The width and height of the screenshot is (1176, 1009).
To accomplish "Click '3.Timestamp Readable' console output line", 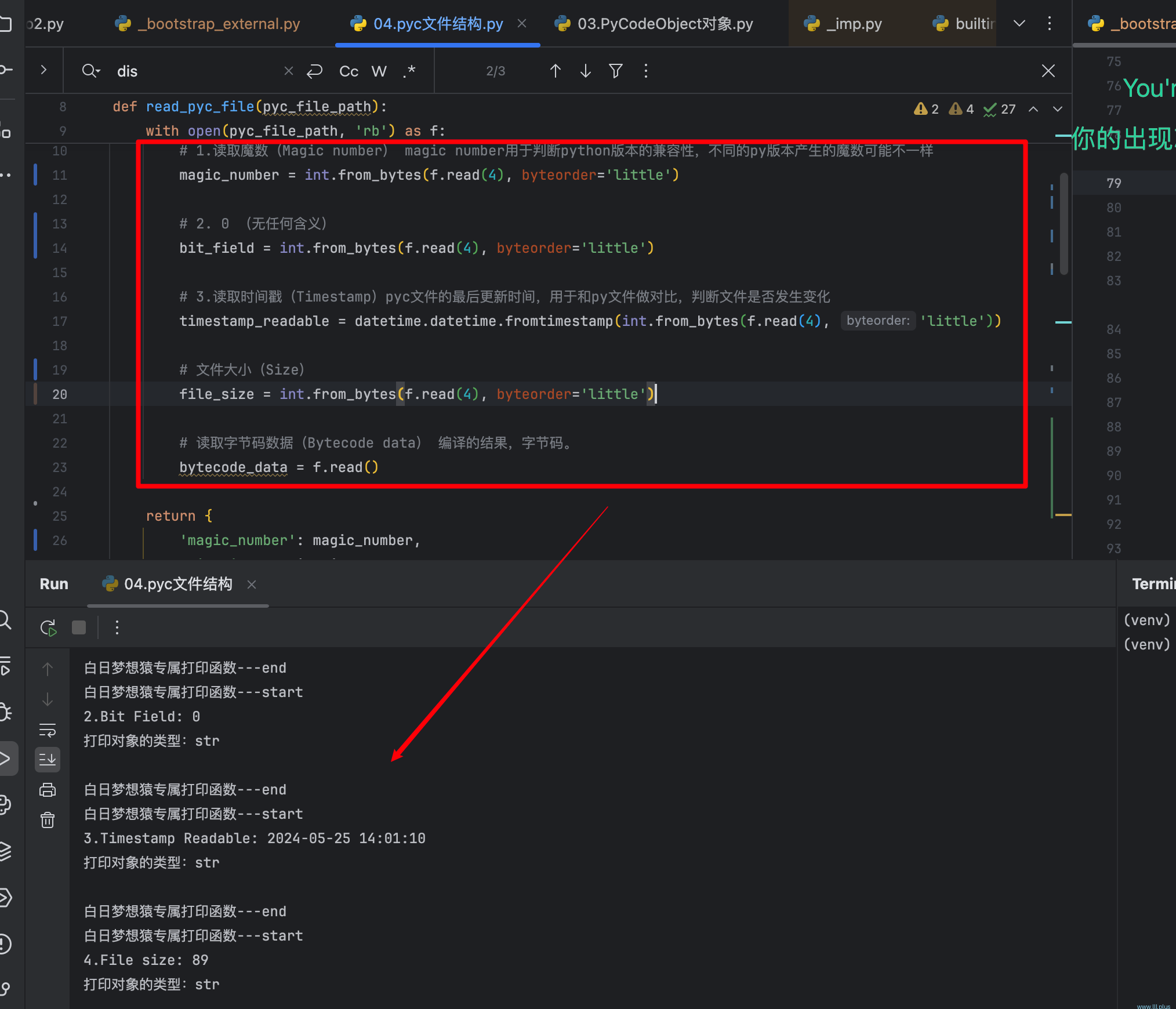I will 255,839.
